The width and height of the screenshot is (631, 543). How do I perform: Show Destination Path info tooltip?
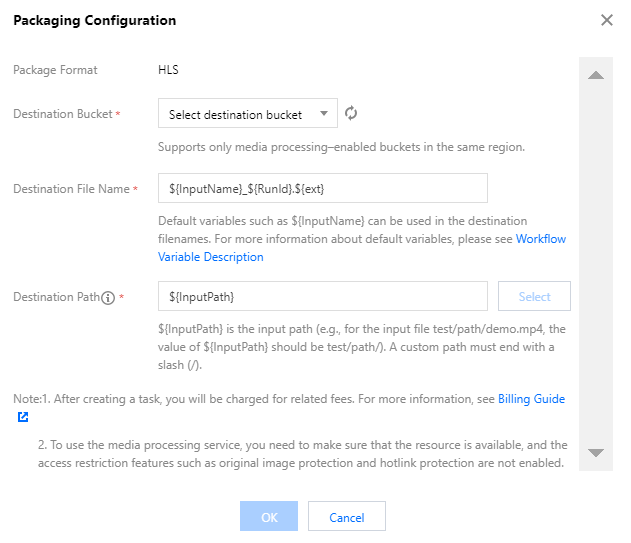(108, 297)
